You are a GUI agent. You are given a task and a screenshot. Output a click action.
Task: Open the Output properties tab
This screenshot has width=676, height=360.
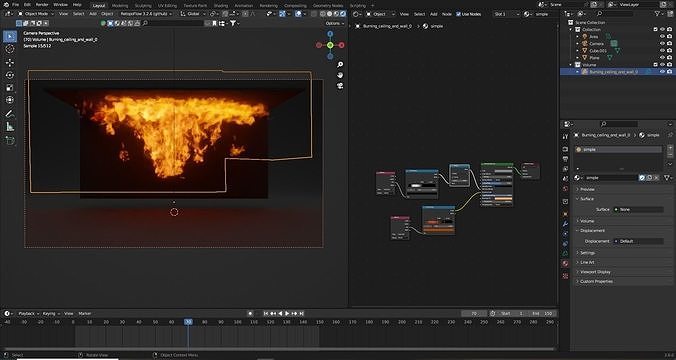[565, 159]
